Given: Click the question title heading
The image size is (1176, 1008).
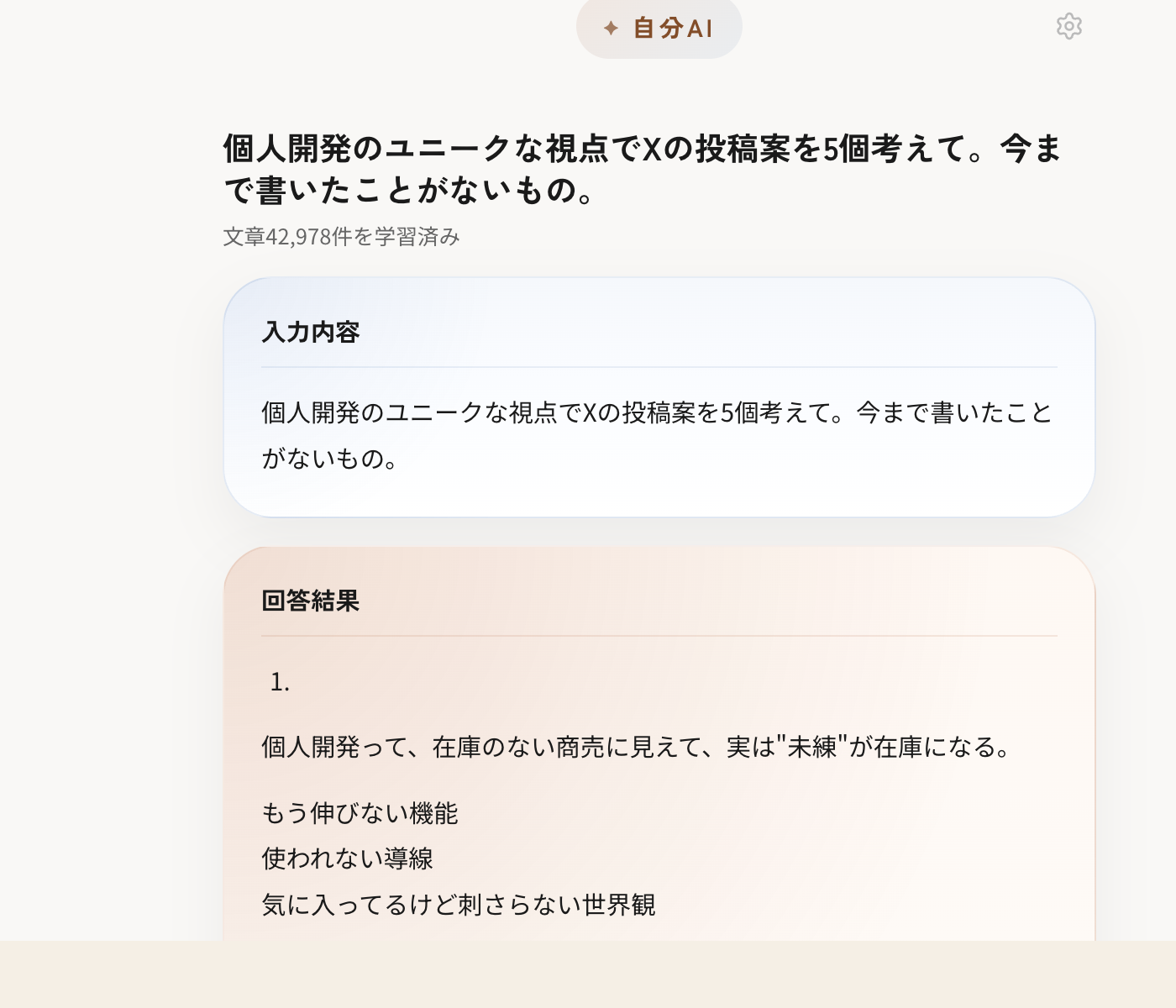Looking at the screenshot, I should pyautogui.click(x=643, y=168).
